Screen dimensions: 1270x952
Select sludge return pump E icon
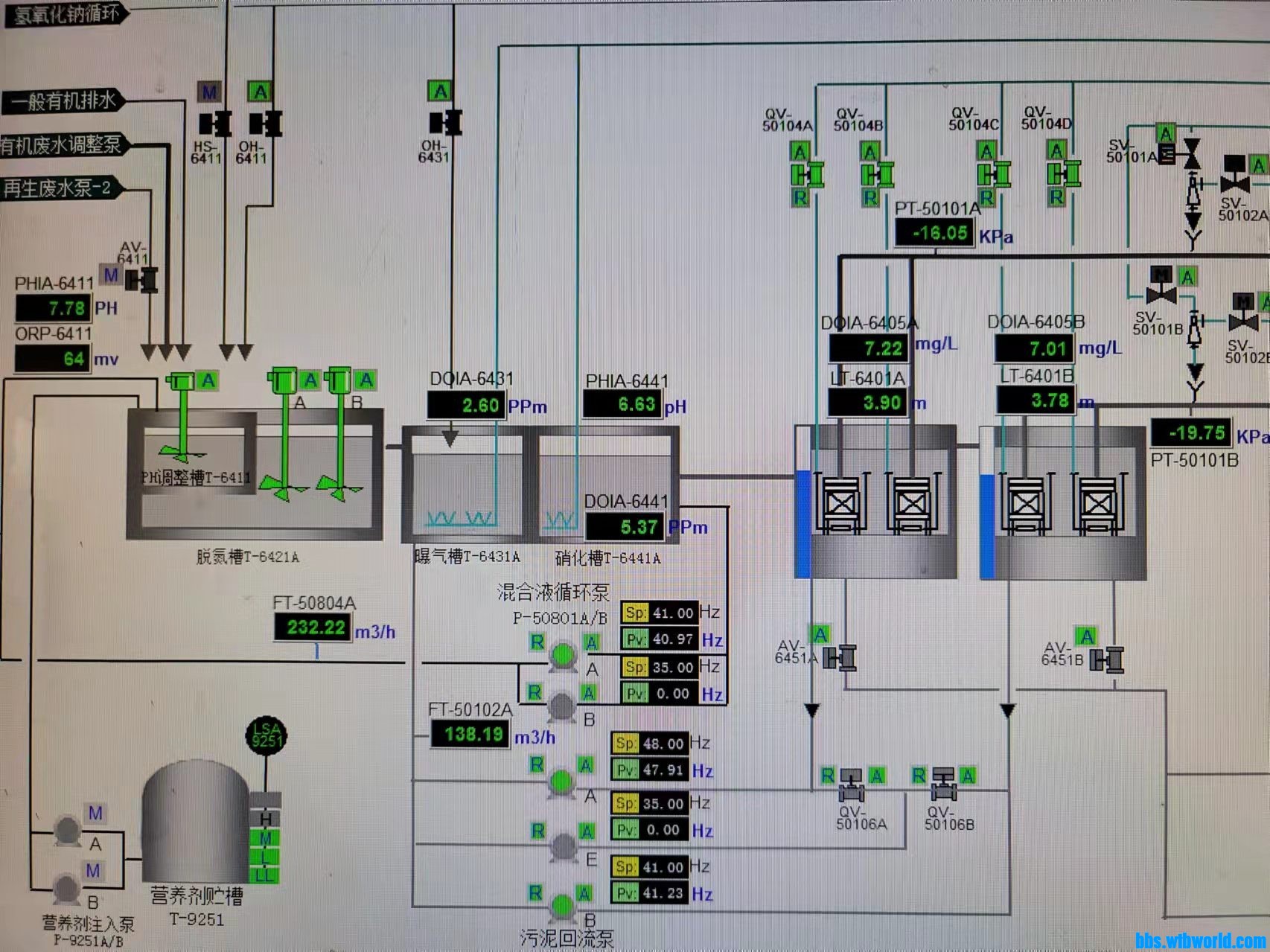(563, 847)
